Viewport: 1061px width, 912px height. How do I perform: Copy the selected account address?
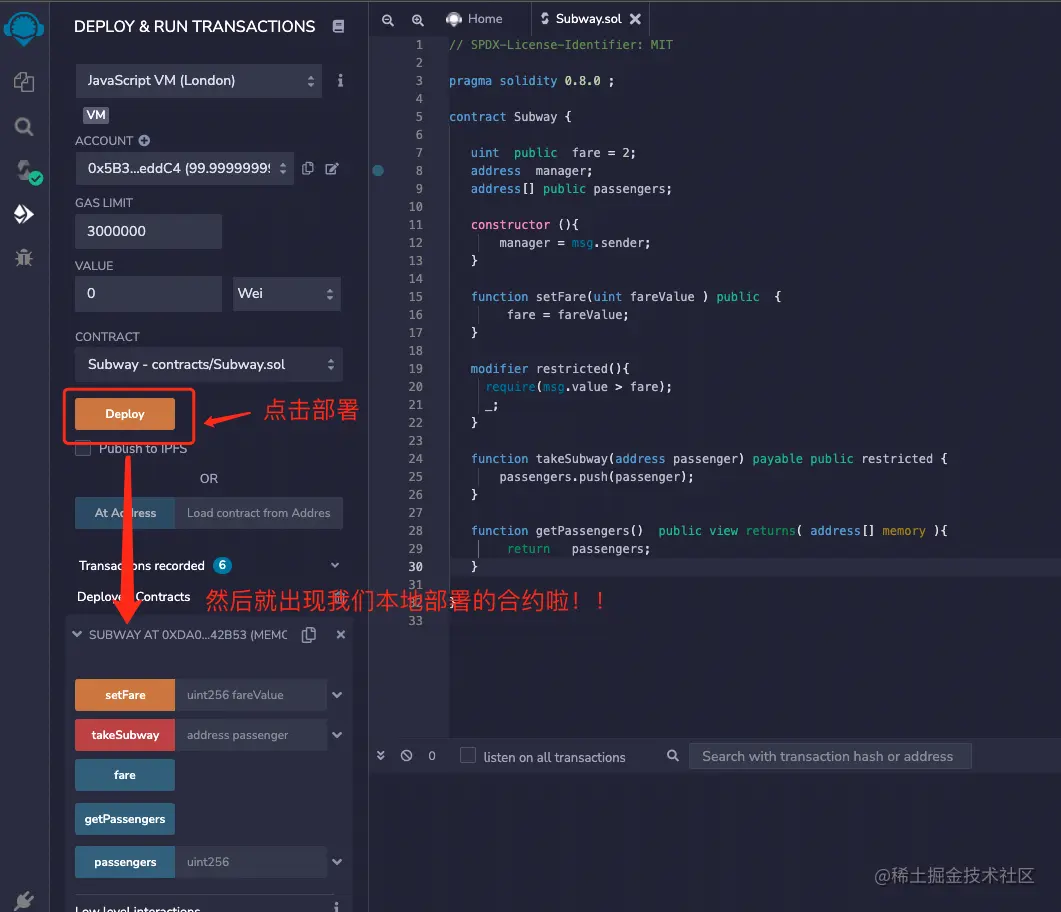(x=308, y=168)
